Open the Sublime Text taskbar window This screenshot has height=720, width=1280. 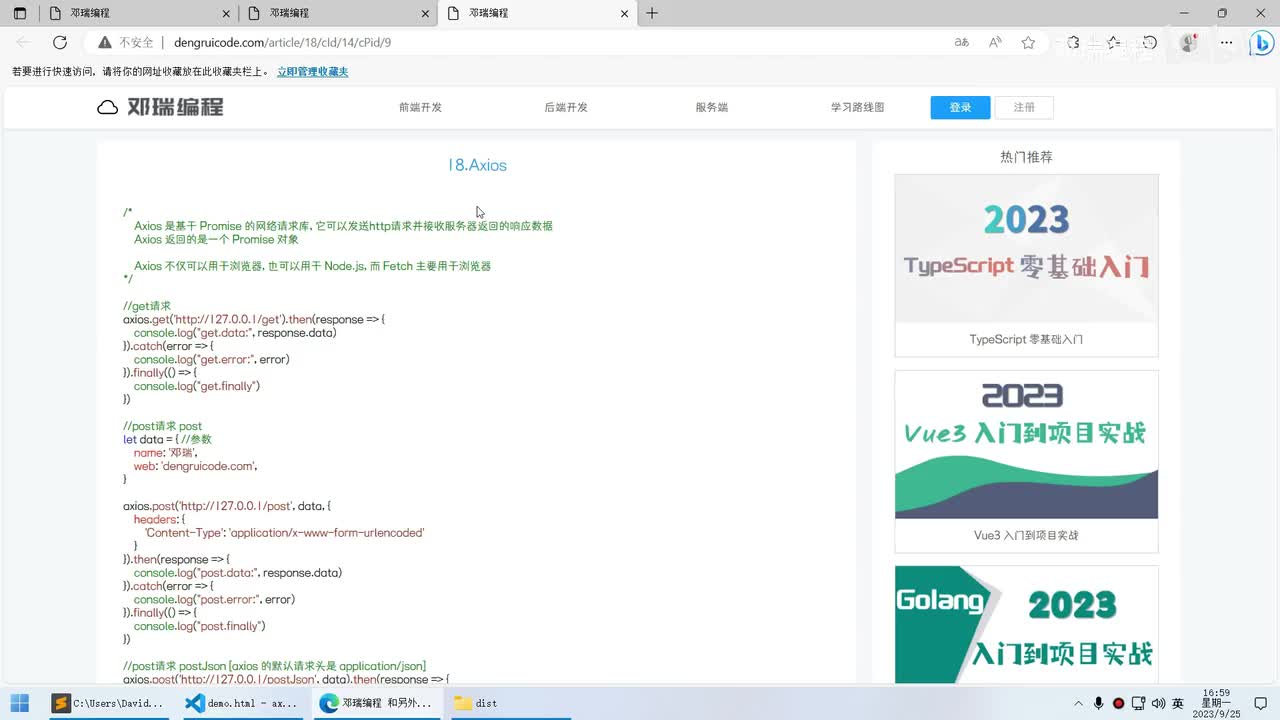(x=108, y=703)
